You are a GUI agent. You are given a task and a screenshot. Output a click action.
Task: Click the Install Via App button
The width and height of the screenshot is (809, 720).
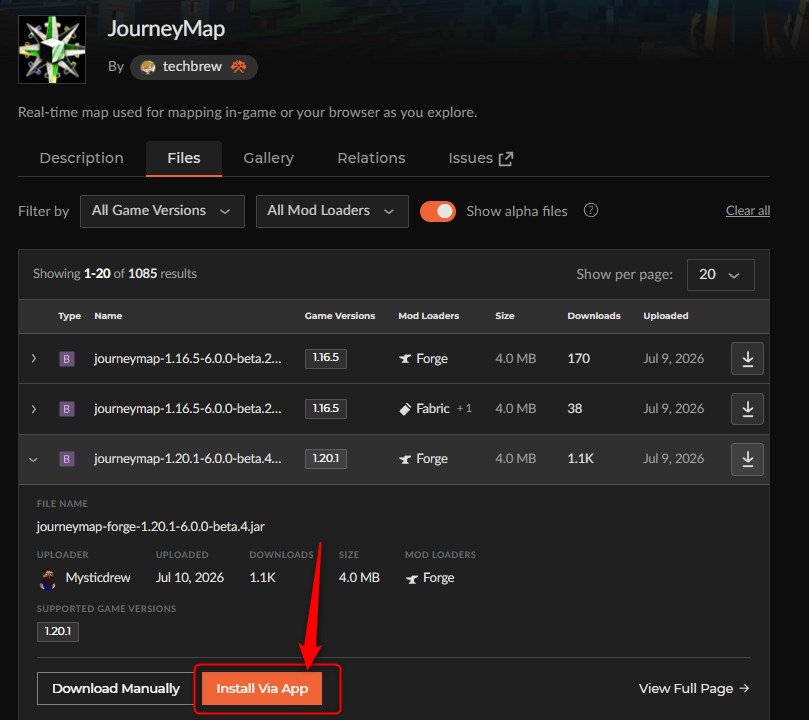(262, 689)
